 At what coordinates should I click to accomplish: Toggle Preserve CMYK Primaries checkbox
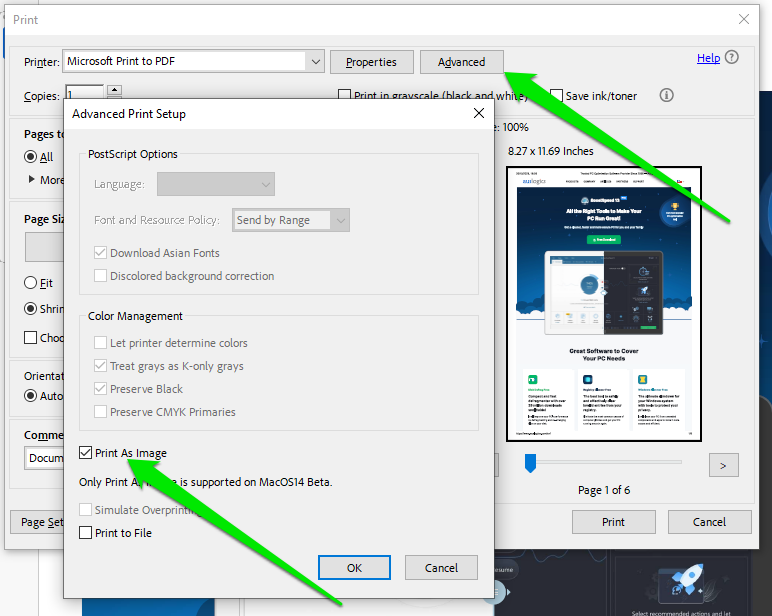coord(100,411)
